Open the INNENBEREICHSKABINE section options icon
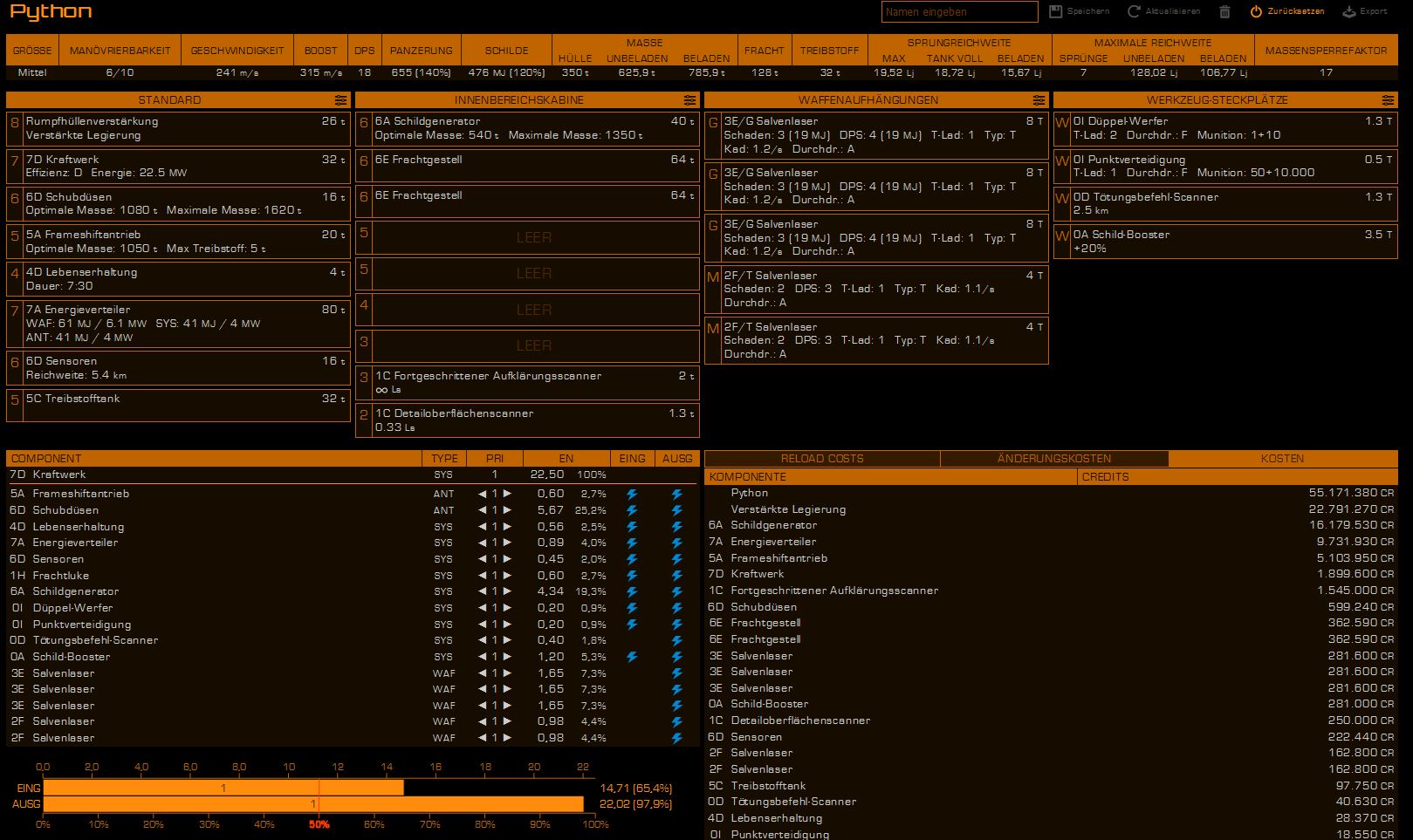 tap(689, 100)
